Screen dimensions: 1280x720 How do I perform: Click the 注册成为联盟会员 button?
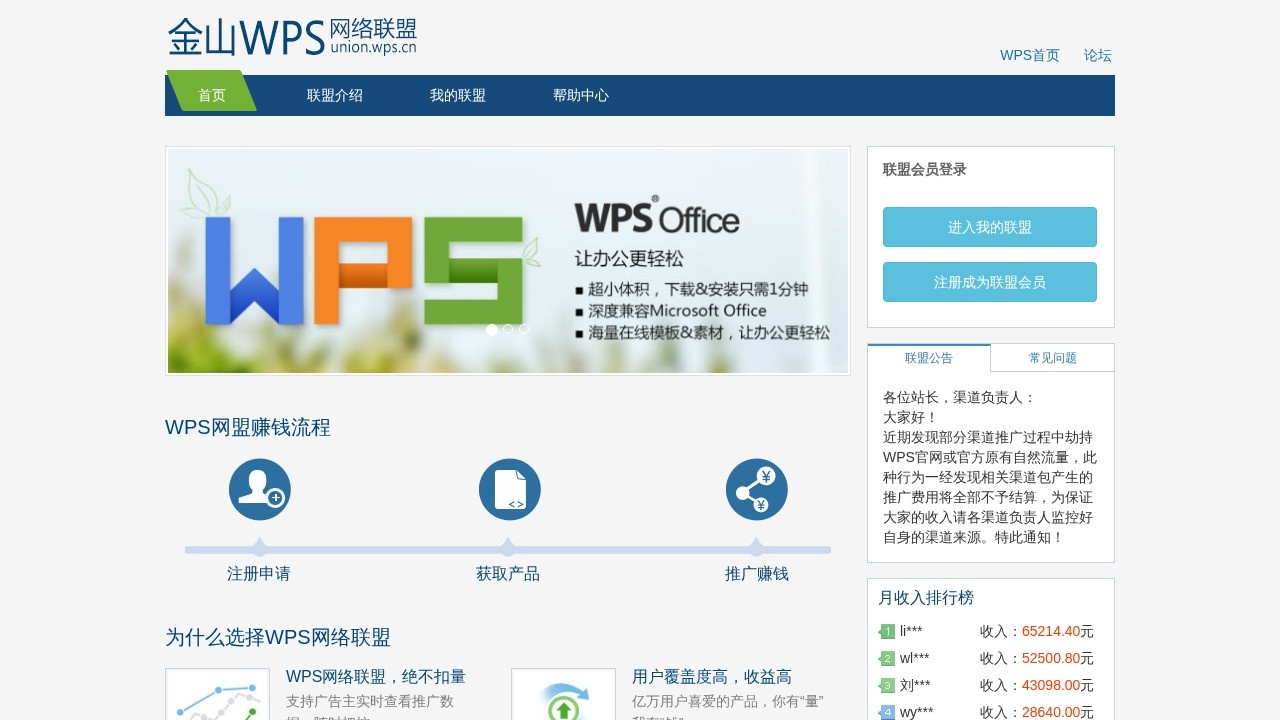(989, 282)
